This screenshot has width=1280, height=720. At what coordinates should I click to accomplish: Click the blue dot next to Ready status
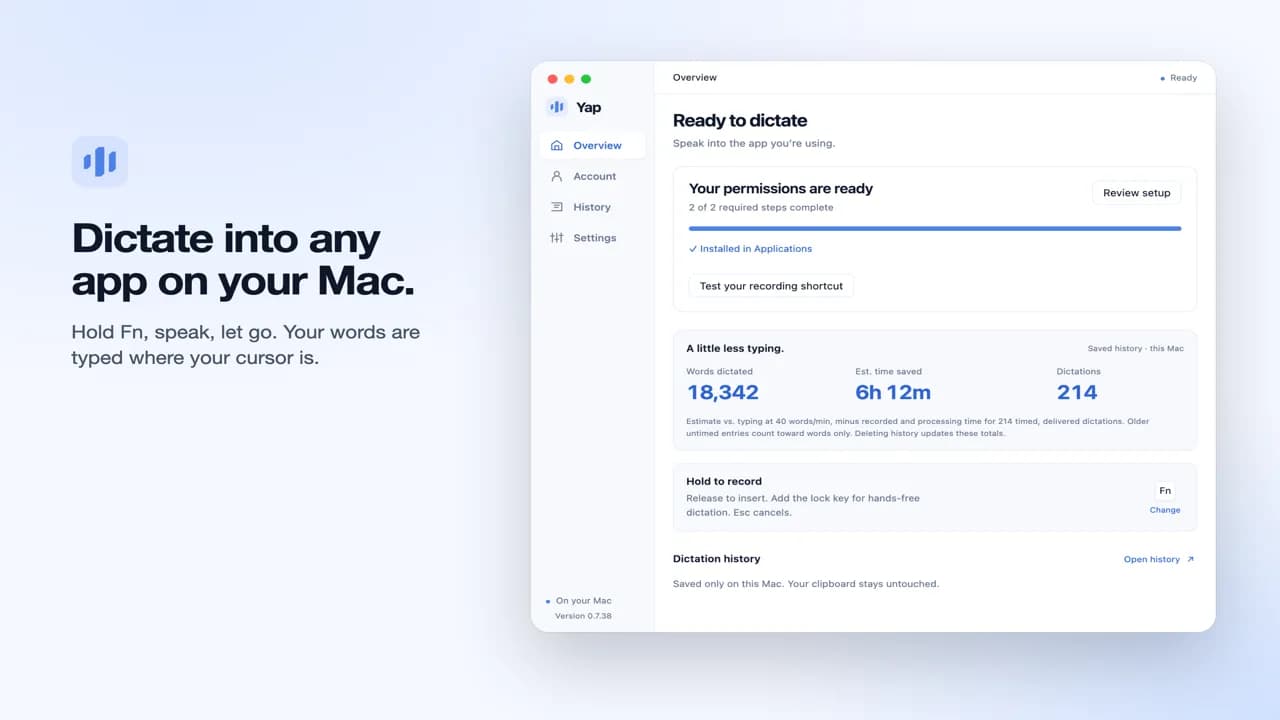click(x=1162, y=78)
